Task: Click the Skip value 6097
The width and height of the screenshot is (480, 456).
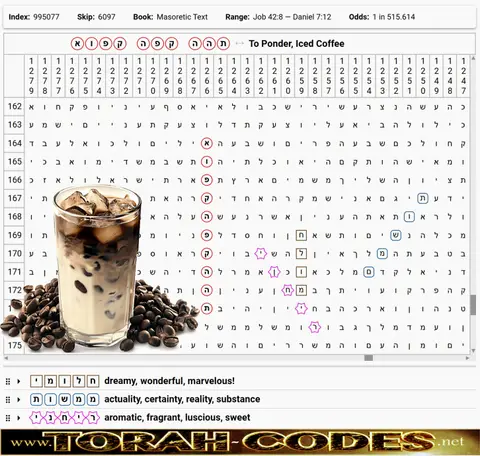Action: [x=106, y=17]
